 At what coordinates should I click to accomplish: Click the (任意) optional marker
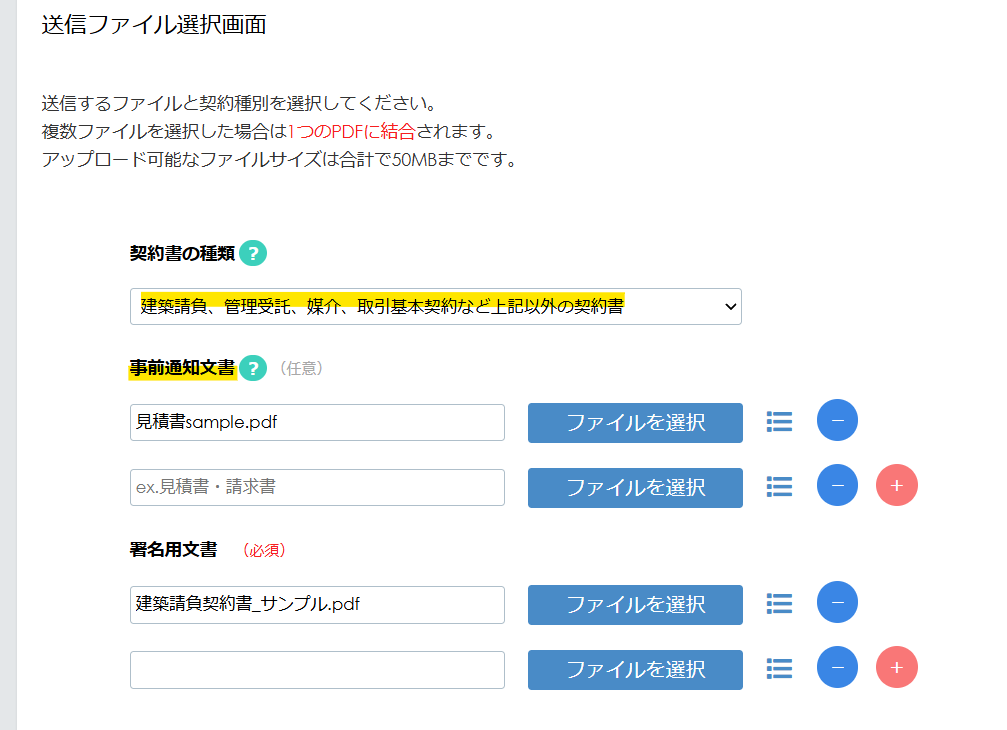coord(301,369)
